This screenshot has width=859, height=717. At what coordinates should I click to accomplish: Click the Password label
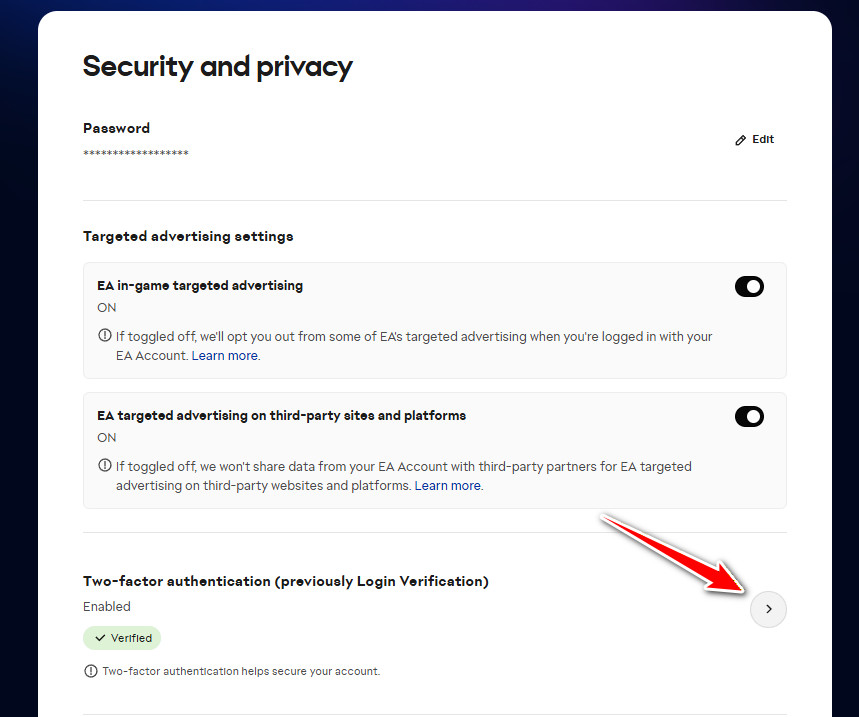116,128
